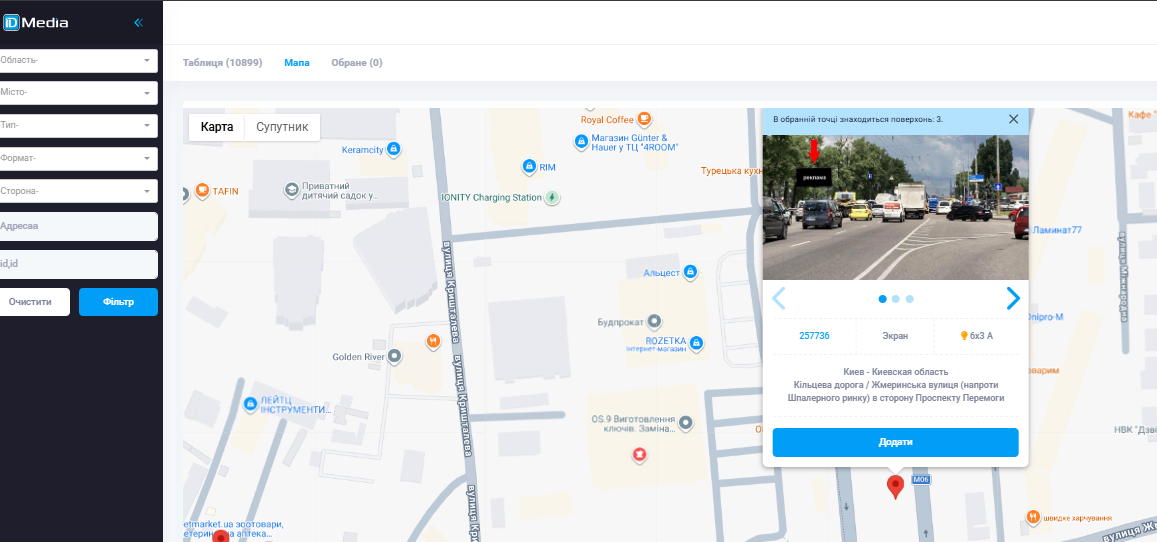The image size is (1157, 542).
Task: Click red pharmacy-style marker below OS.9
Action: click(640, 456)
